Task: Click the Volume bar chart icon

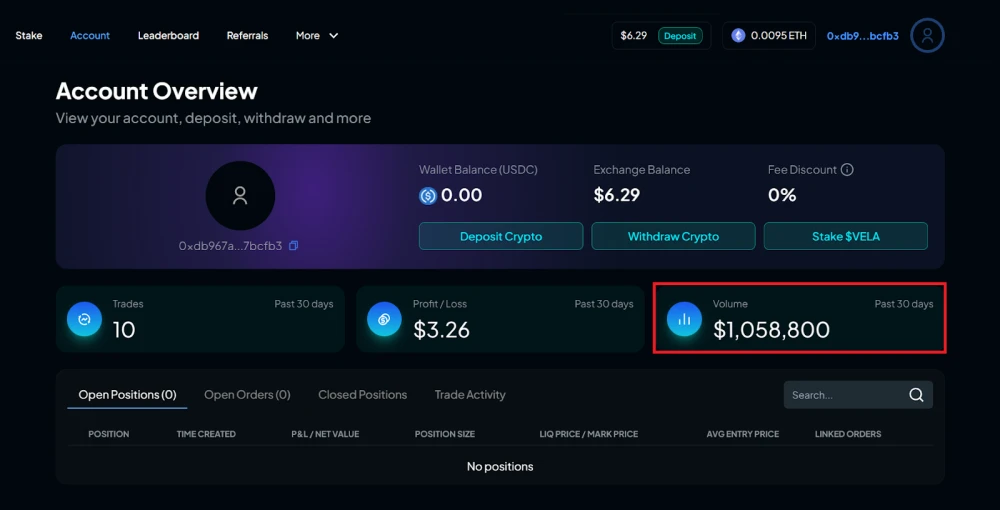Action: pos(684,319)
